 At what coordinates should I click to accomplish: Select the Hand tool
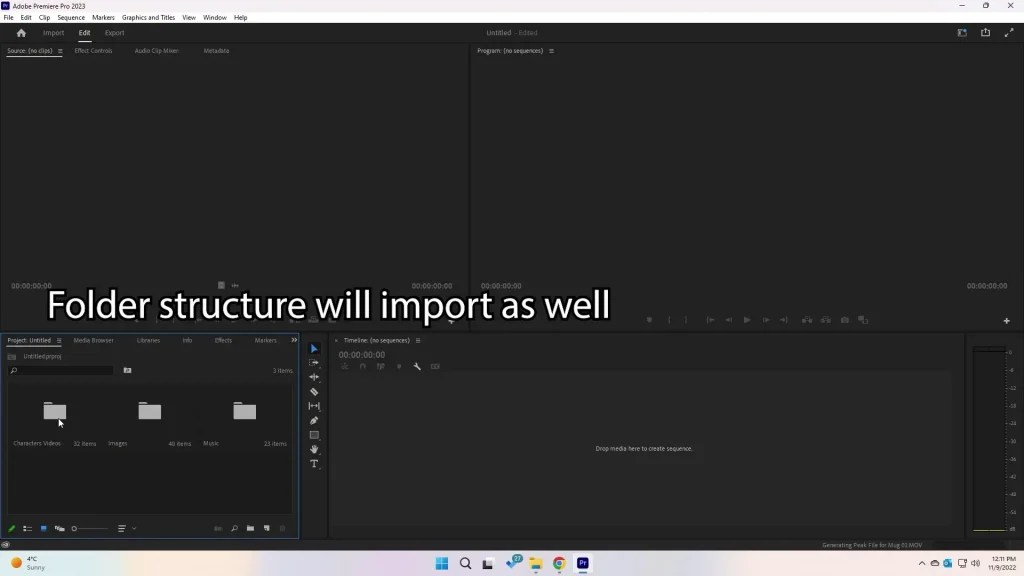313,448
